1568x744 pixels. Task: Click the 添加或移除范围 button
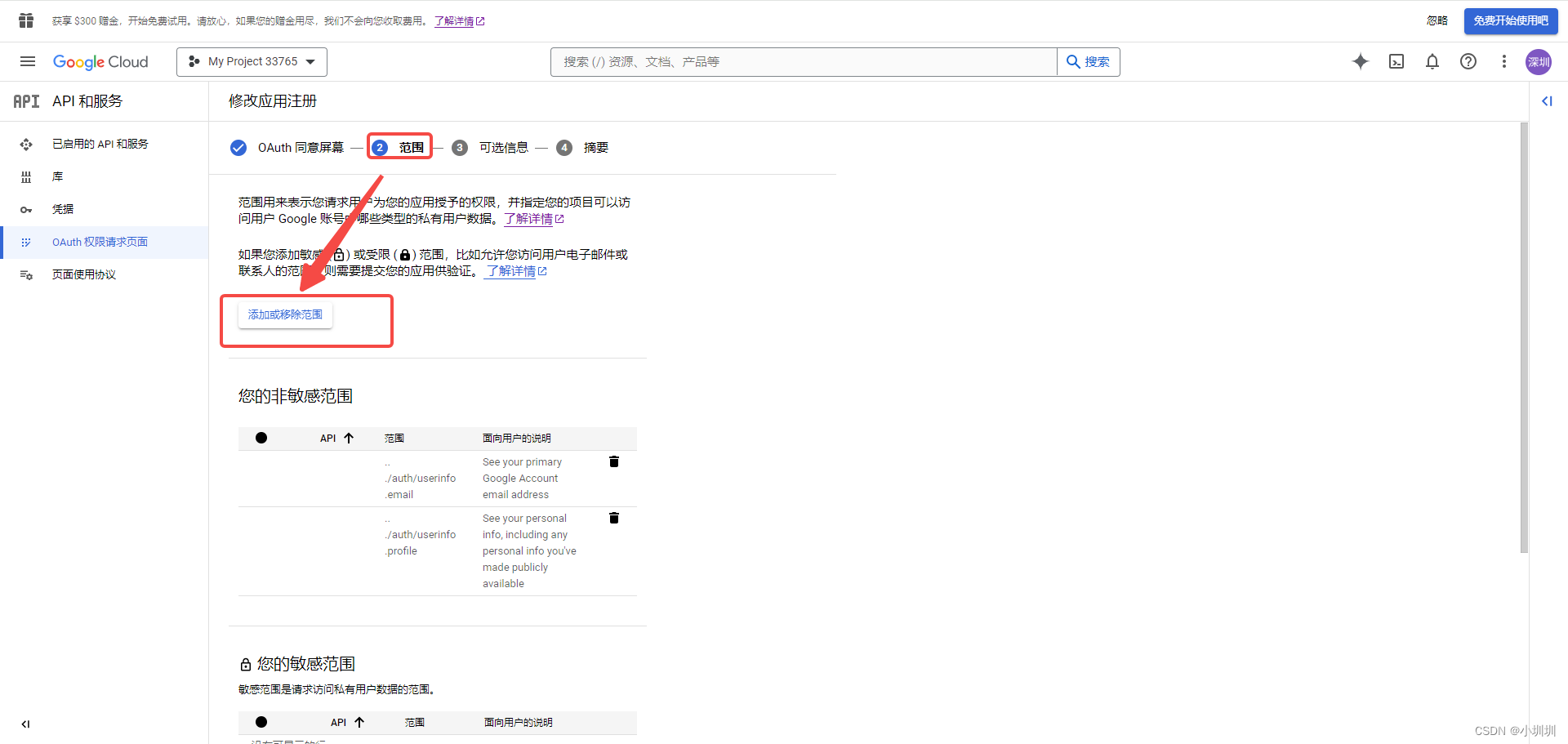(285, 314)
